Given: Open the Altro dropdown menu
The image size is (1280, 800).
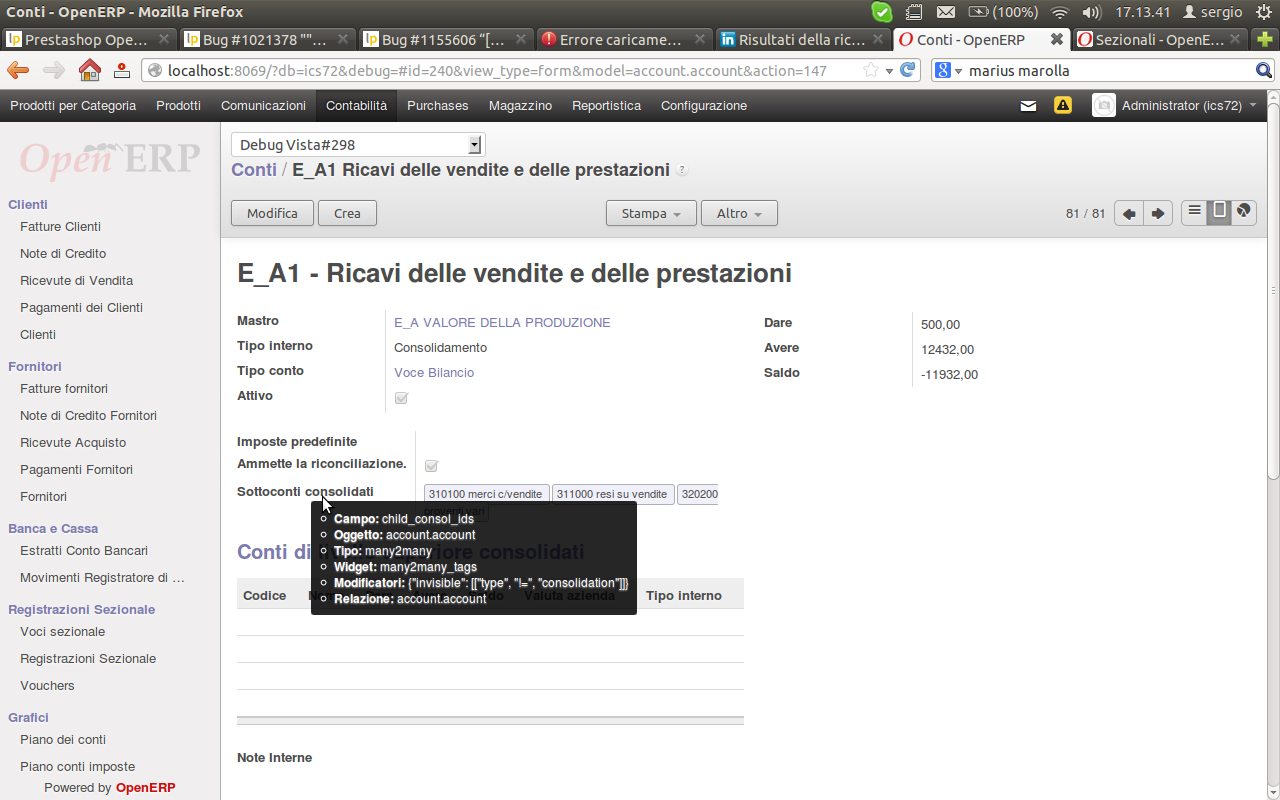Looking at the screenshot, I should pos(739,213).
